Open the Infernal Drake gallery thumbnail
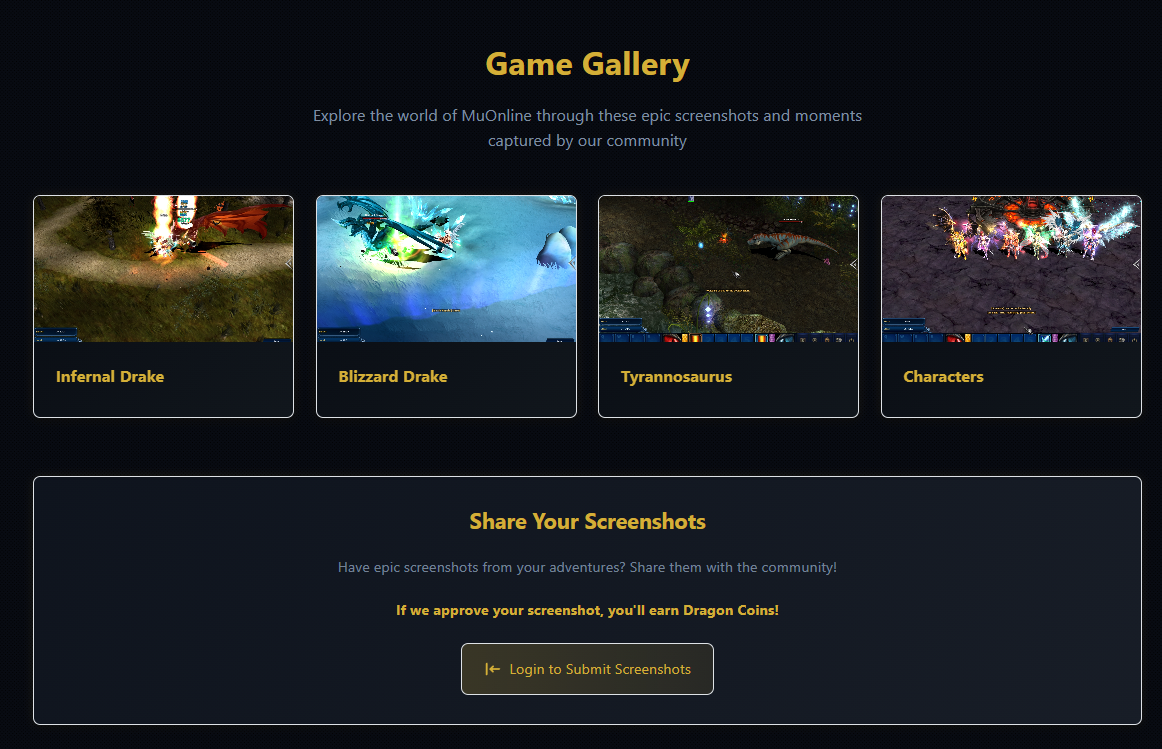Image resolution: width=1162 pixels, height=749 pixels. click(x=164, y=269)
